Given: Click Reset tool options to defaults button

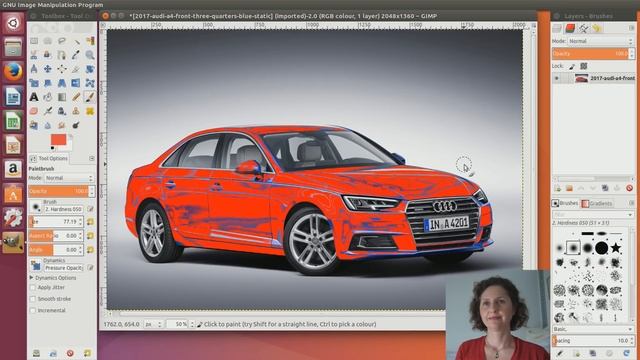Looking at the screenshot, I should click(87, 353).
